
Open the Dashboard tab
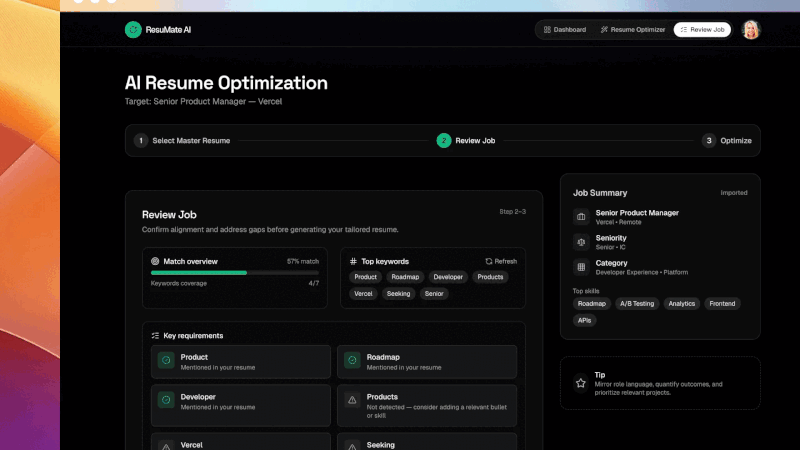pos(565,30)
